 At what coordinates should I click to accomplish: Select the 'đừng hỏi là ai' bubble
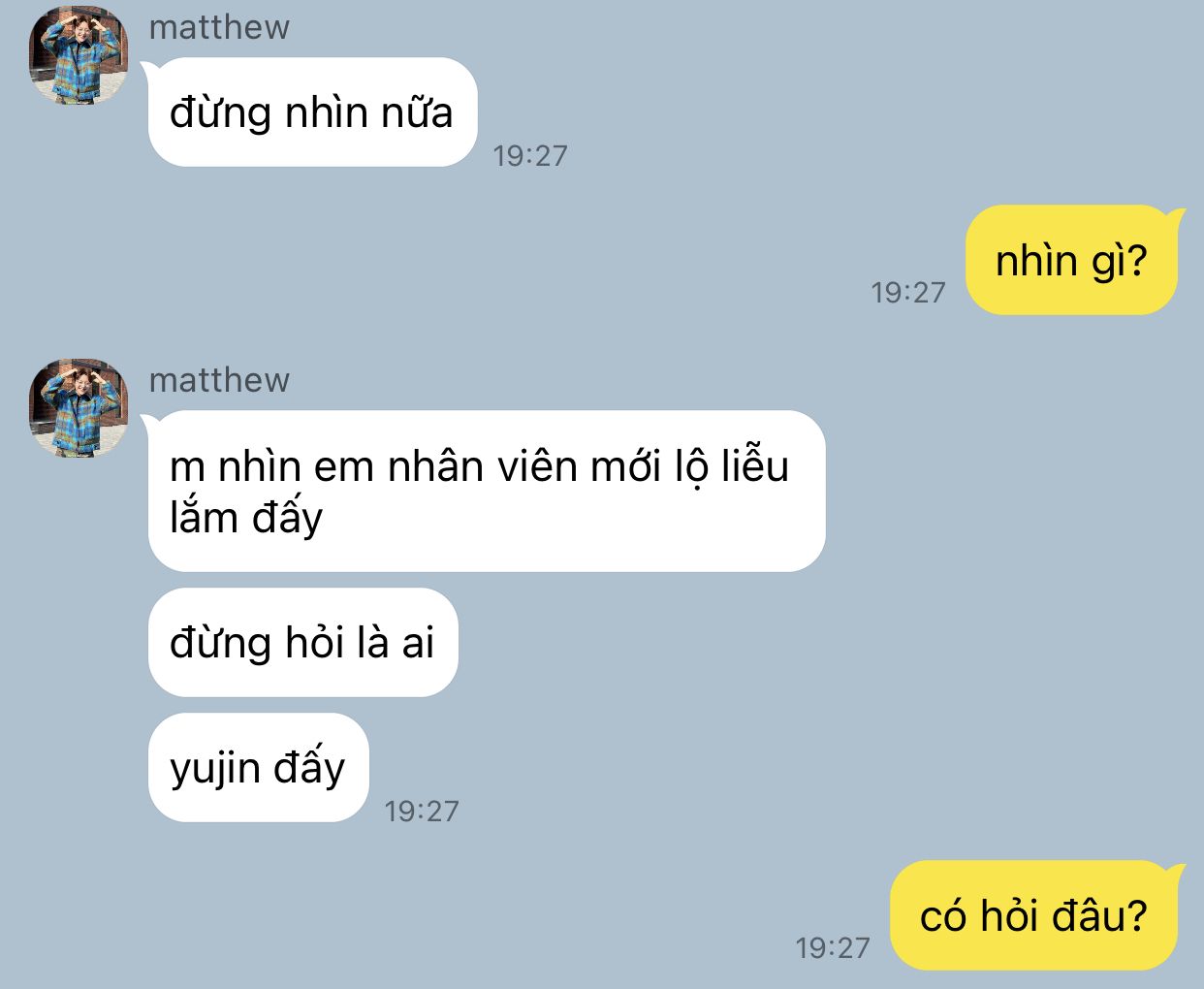[302, 642]
